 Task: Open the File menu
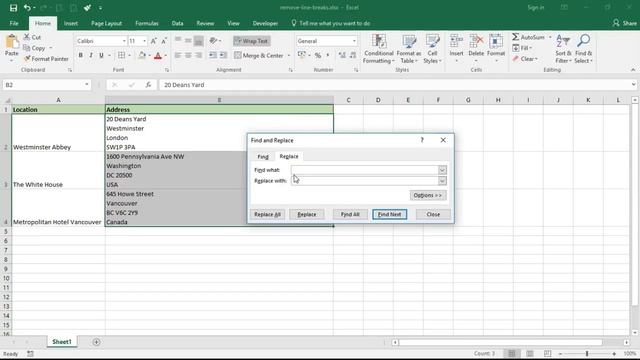click(x=14, y=24)
